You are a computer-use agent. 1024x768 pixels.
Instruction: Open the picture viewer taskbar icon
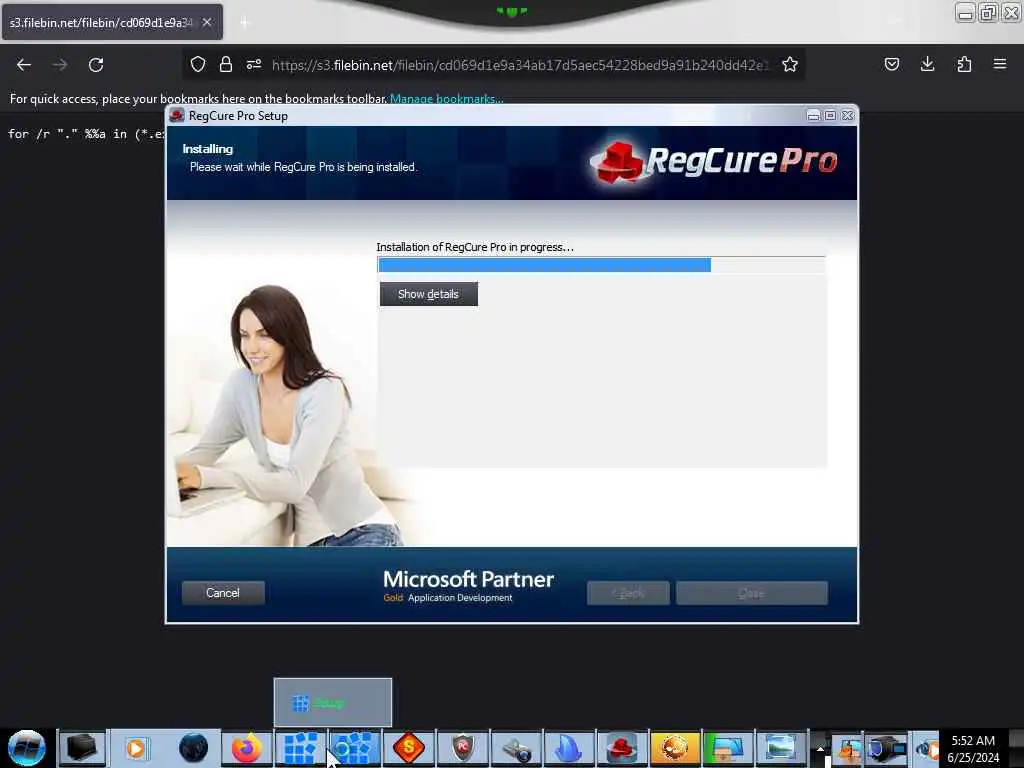[781, 748]
